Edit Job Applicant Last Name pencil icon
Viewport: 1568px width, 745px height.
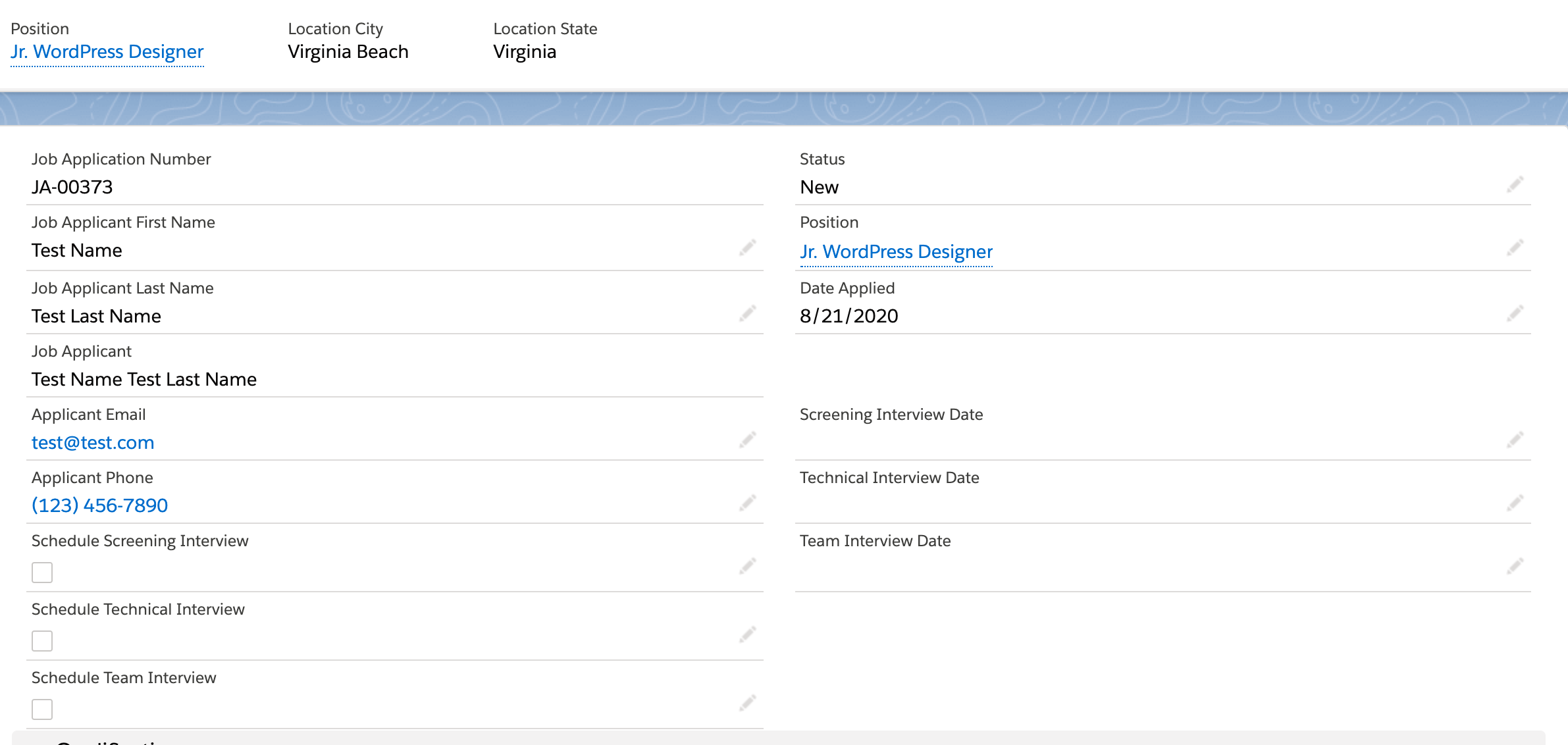747,313
